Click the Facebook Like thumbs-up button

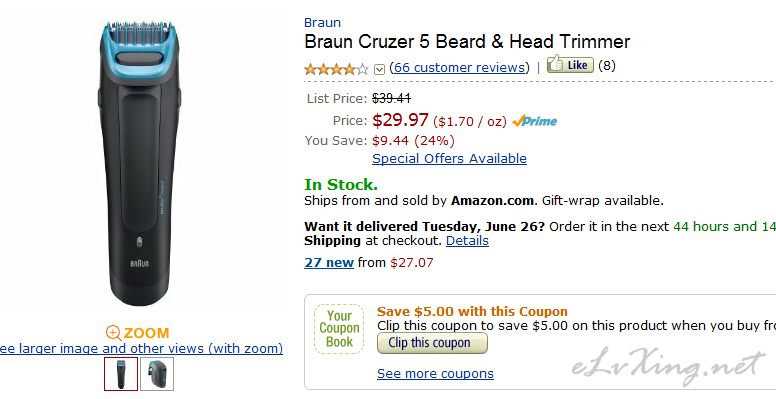(570, 65)
